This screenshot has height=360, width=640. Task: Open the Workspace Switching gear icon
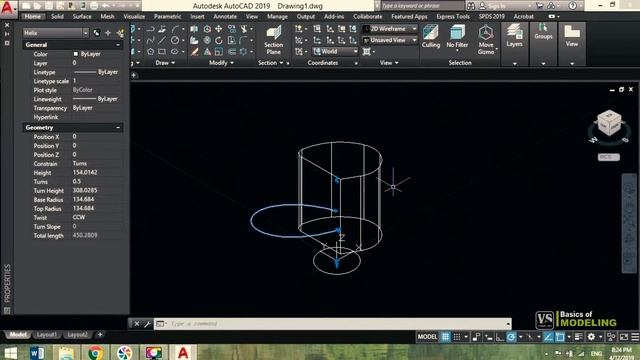click(591, 337)
